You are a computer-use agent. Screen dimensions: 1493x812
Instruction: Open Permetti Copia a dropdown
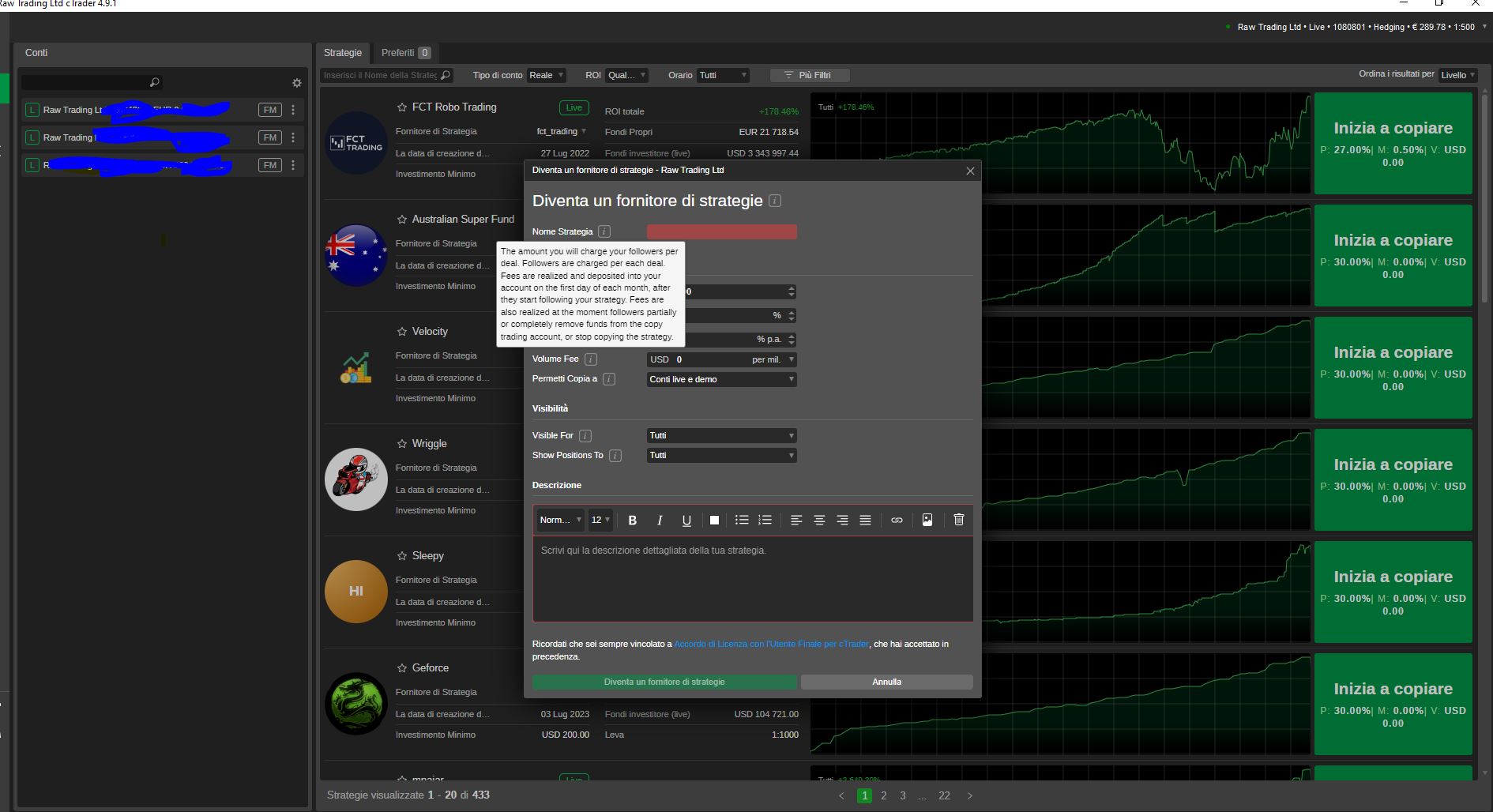(721, 379)
